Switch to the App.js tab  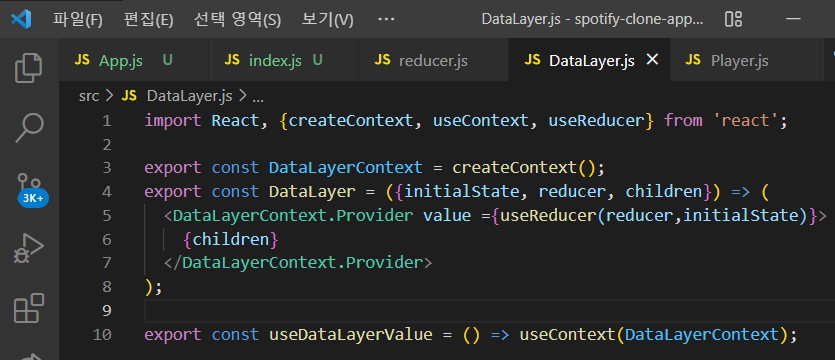133,60
